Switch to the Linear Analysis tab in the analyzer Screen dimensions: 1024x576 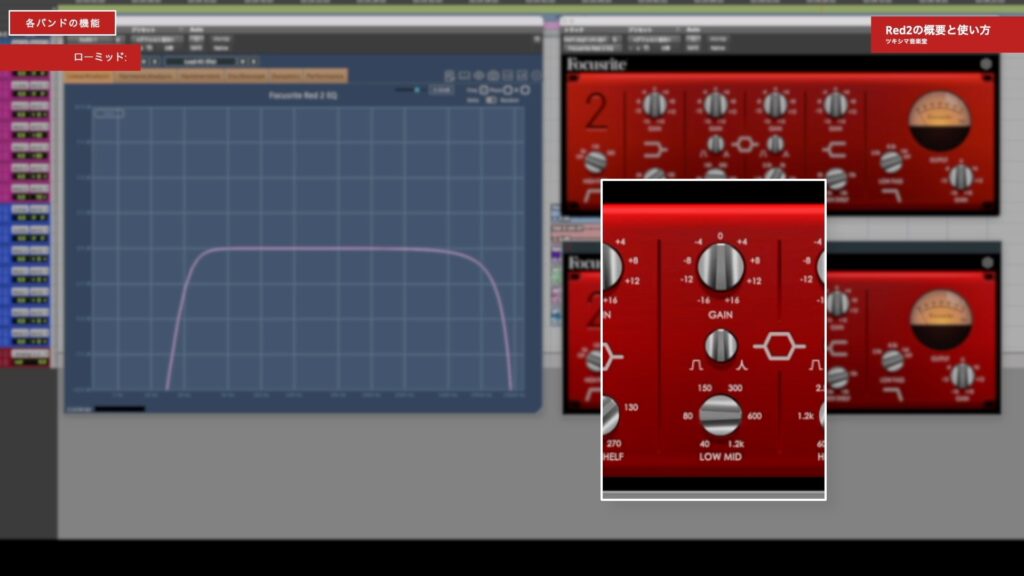tap(89, 76)
